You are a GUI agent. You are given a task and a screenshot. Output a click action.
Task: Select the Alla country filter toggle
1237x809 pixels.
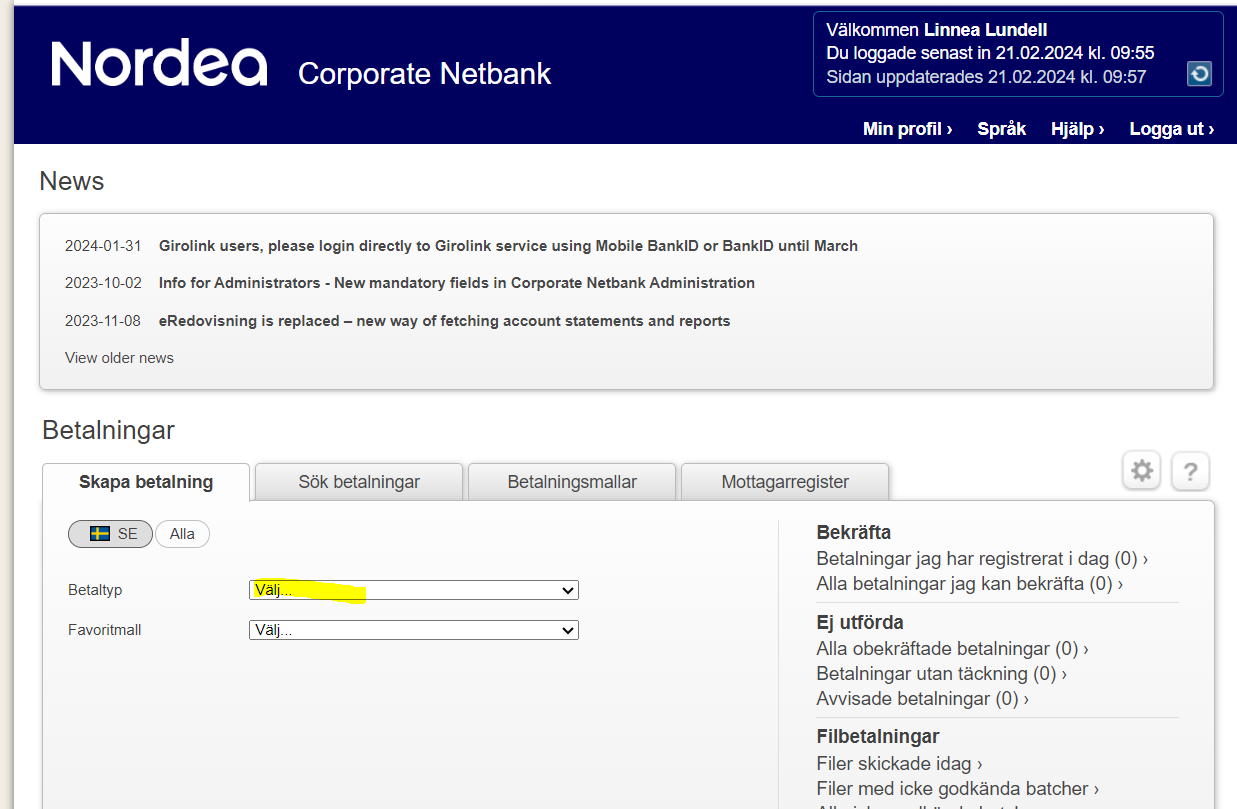tap(182, 534)
